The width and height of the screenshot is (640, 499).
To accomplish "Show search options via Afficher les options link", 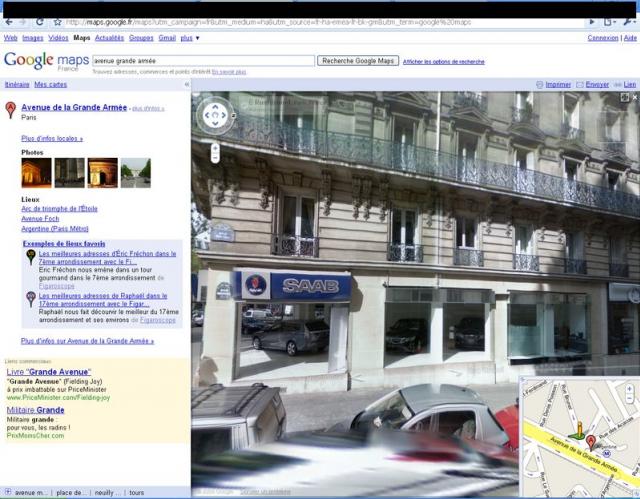I will (444, 62).
